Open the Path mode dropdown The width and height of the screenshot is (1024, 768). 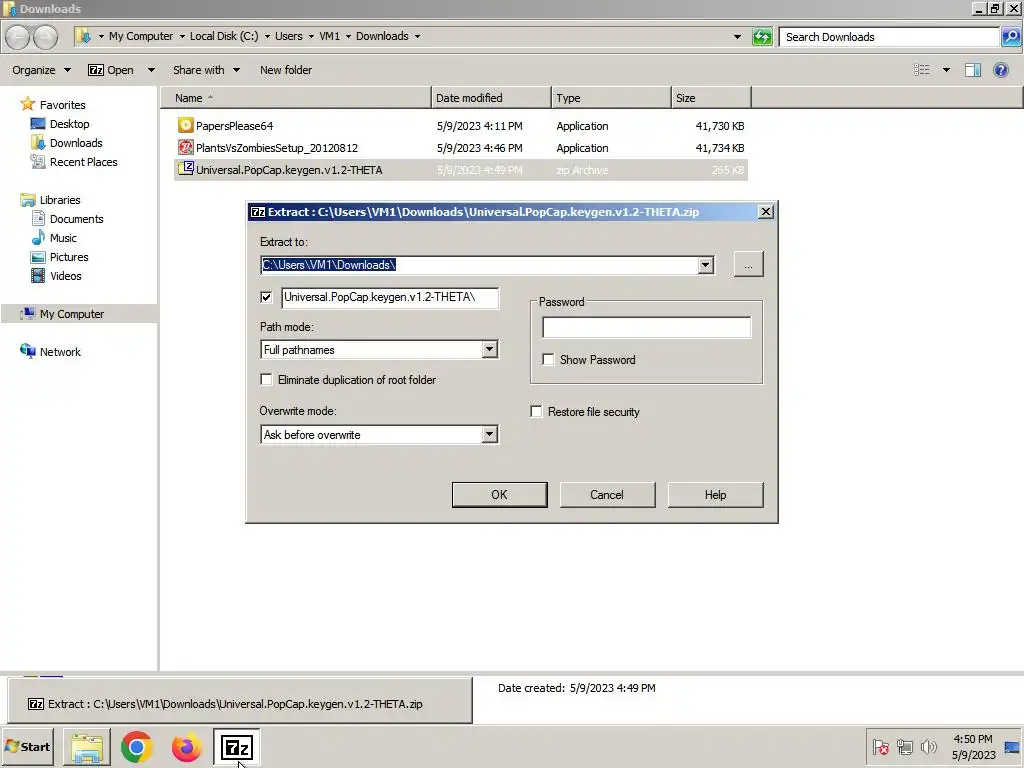coord(489,349)
